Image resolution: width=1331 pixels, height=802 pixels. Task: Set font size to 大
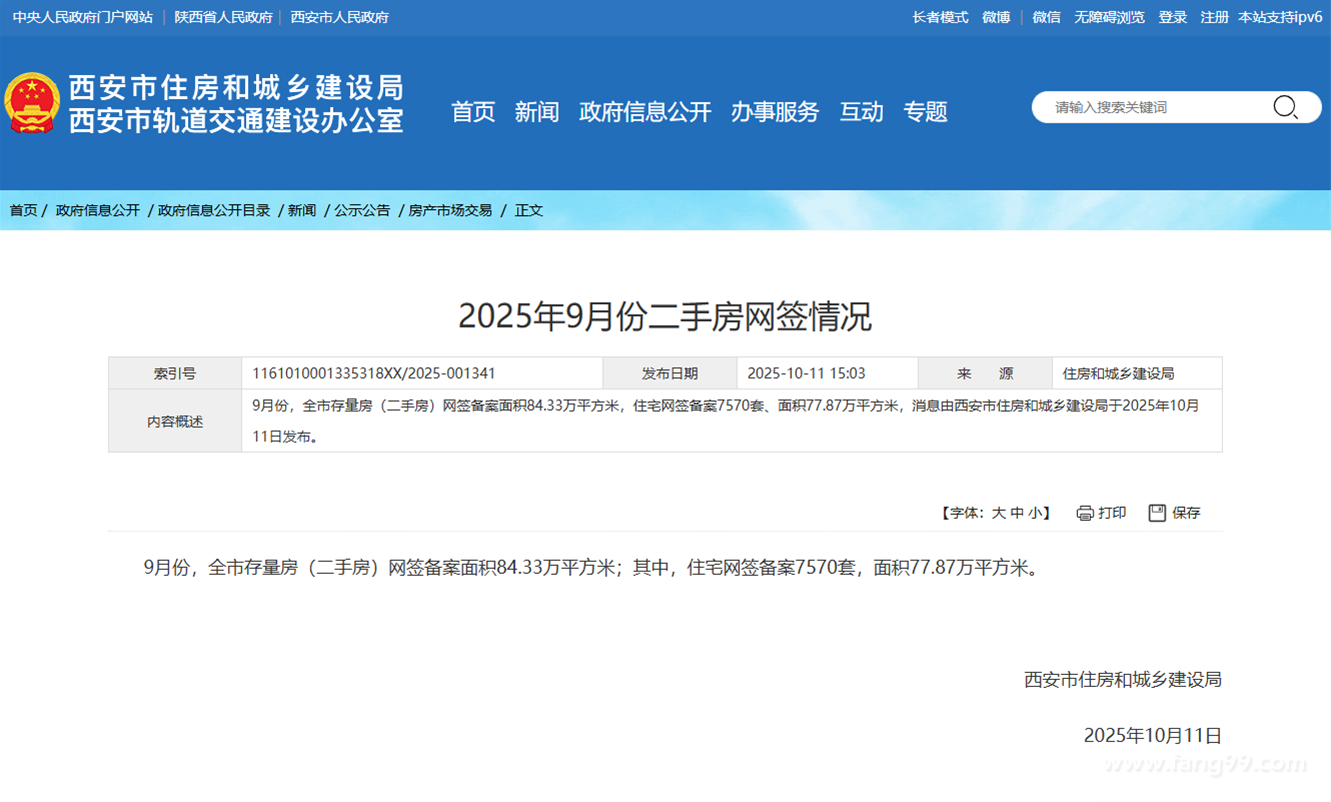tap(998, 513)
